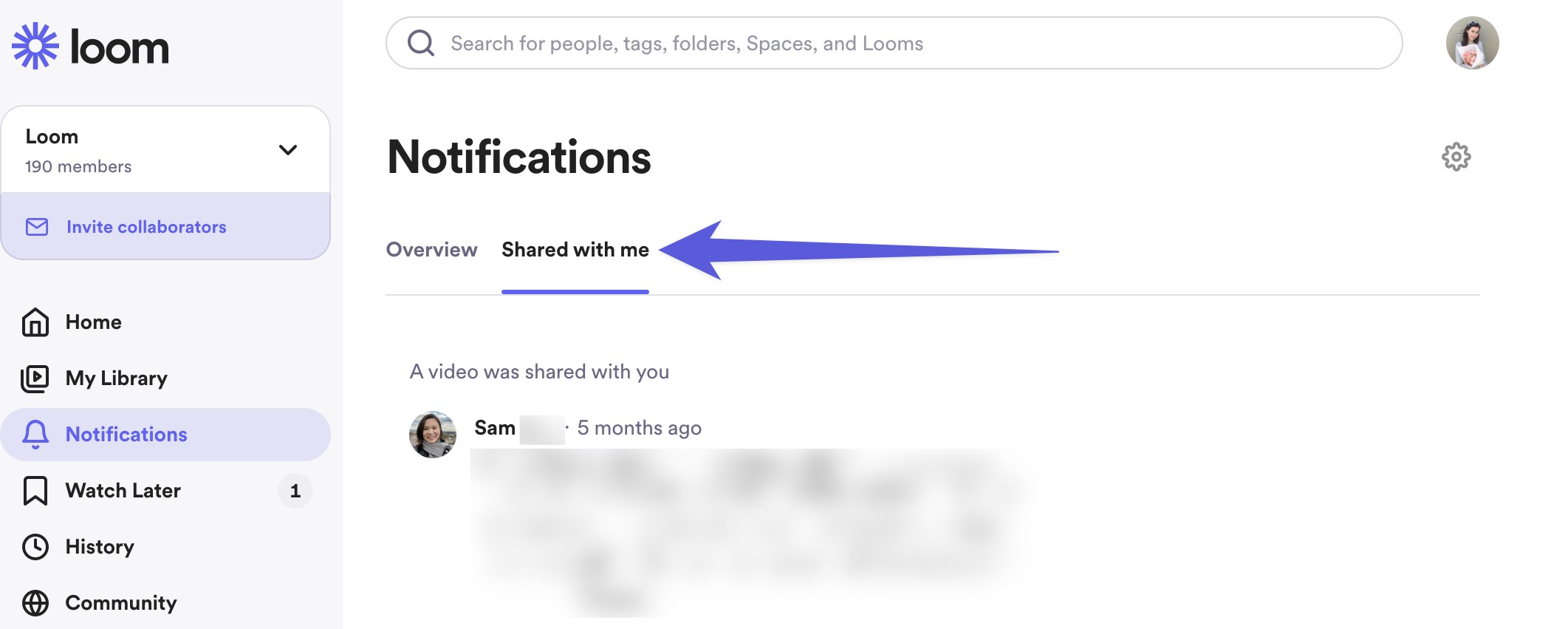Click the History clock icon
This screenshot has height=629, width=1568.
coord(35,547)
